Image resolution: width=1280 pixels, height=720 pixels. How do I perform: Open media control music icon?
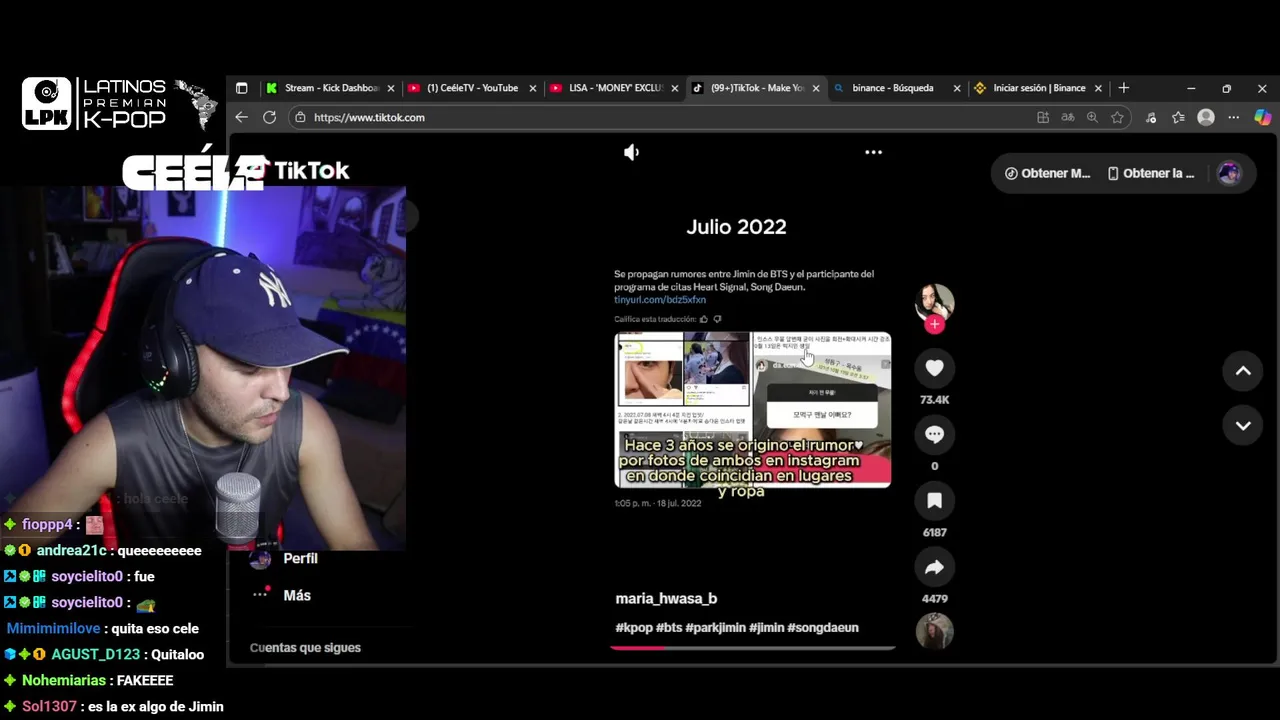[x=1151, y=117]
